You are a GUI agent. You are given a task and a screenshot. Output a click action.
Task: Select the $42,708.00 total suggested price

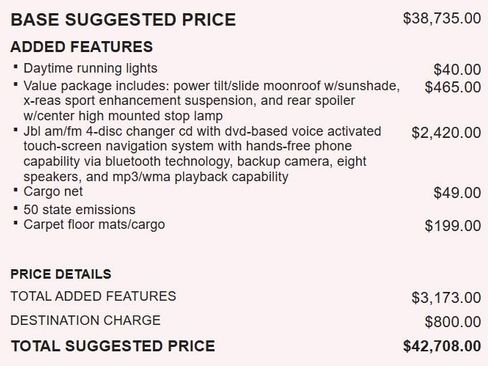(x=442, y=346)
